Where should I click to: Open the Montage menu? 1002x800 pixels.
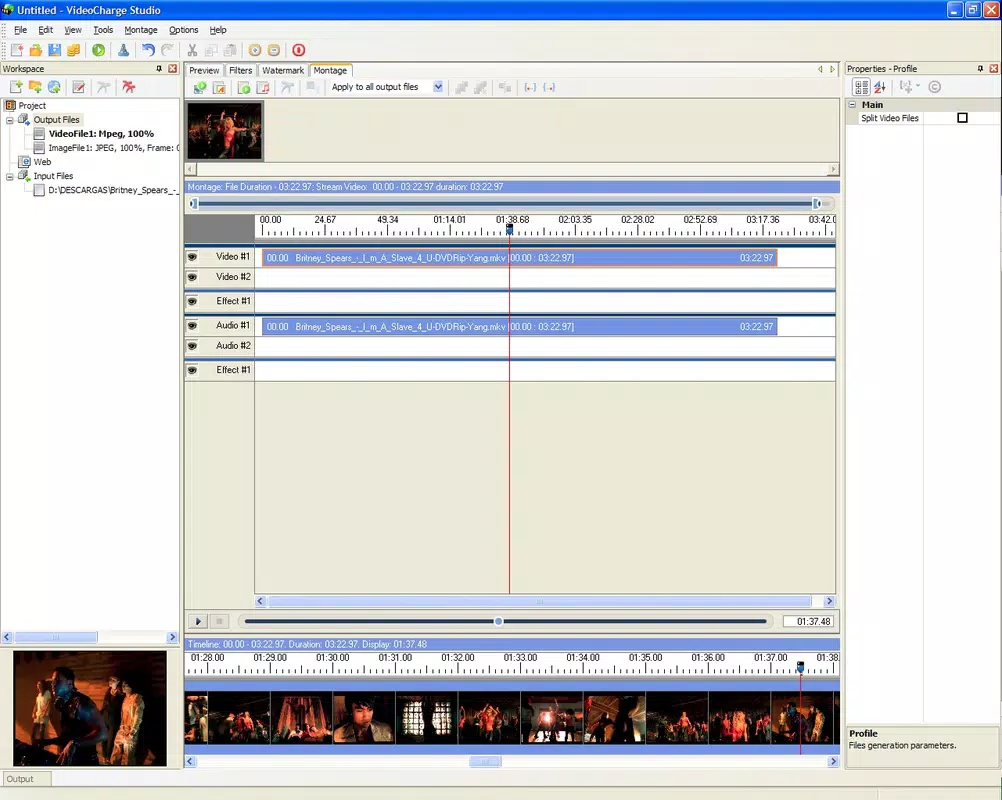tap(141, 29)
